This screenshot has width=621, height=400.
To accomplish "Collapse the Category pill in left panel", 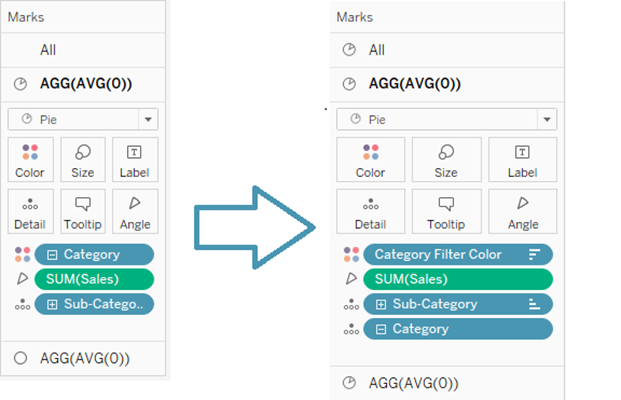I will click(52, 255).
